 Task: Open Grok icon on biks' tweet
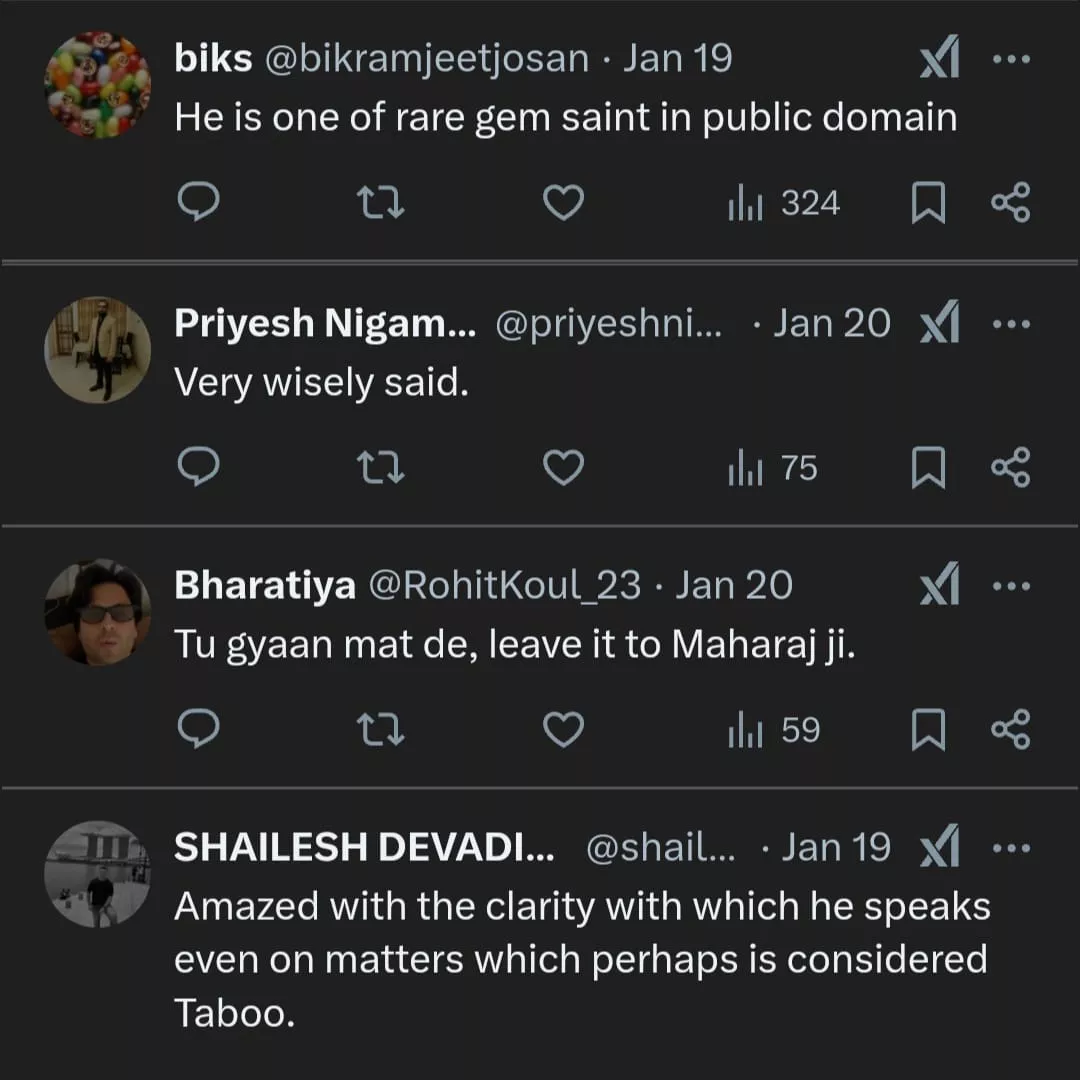pos(939,61)
